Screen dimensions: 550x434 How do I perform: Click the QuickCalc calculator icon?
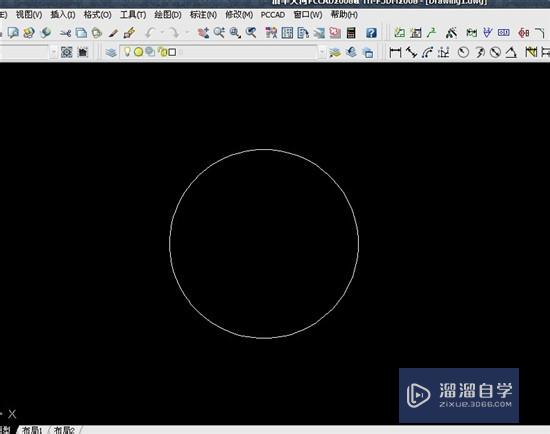click(x=351, y=33)
